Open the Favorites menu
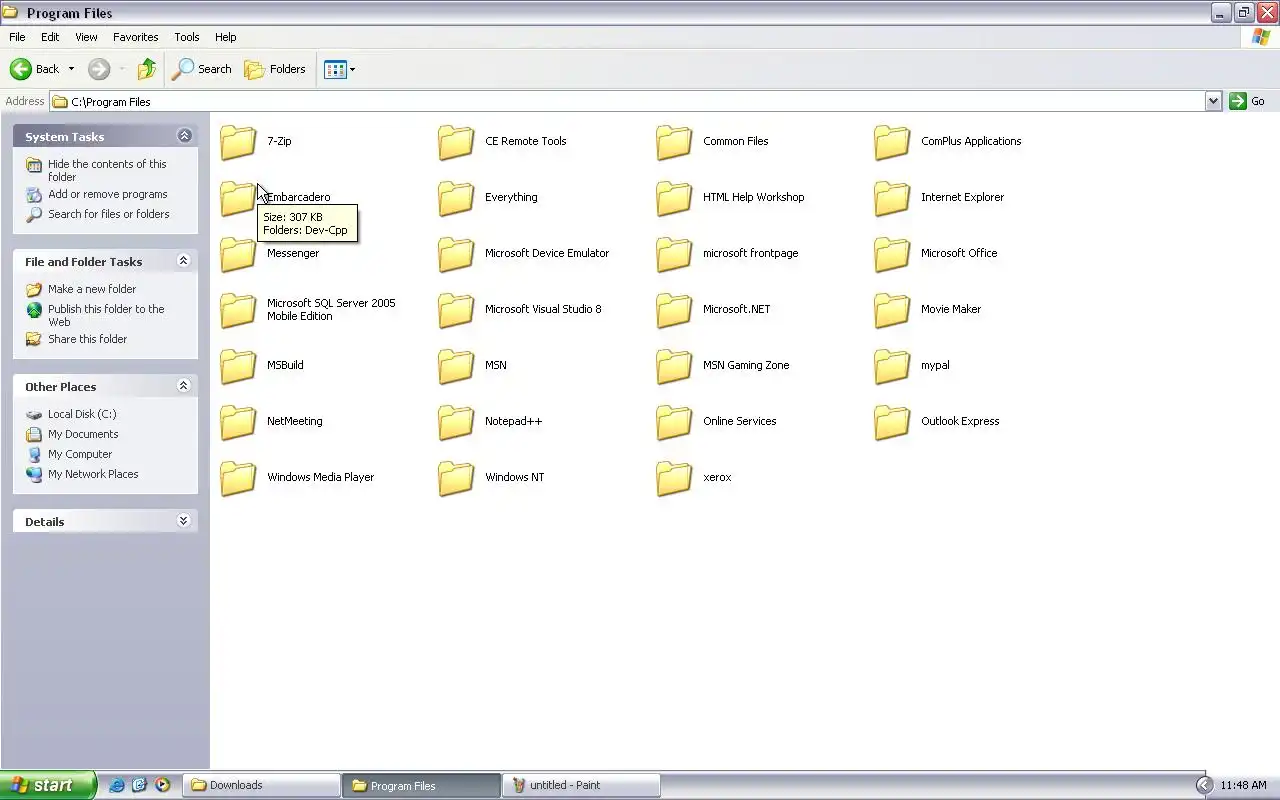Screen dimensions: 1280x800 [135, 37]
